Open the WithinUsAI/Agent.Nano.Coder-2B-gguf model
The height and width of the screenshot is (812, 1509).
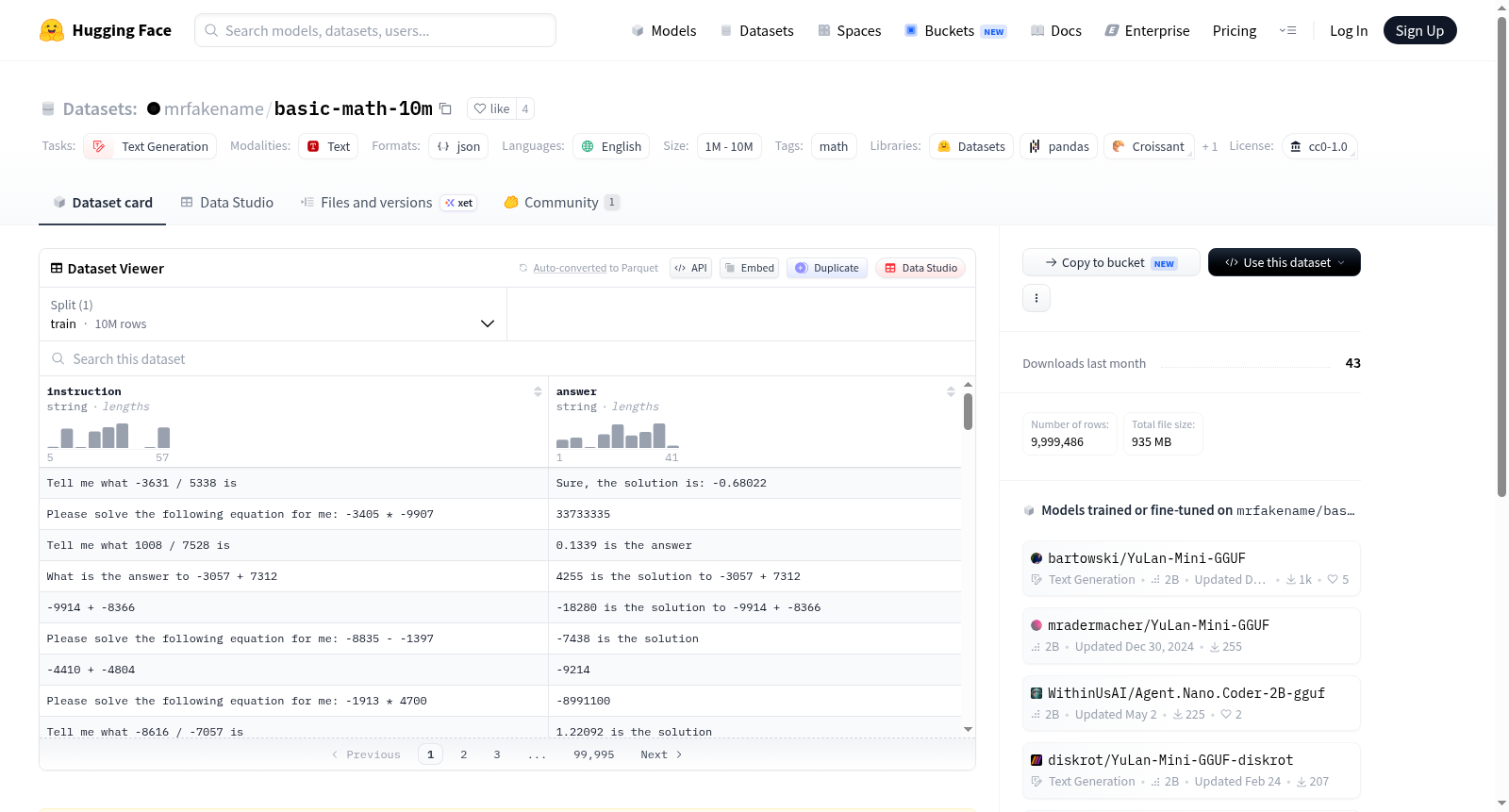click(1191, 704)
